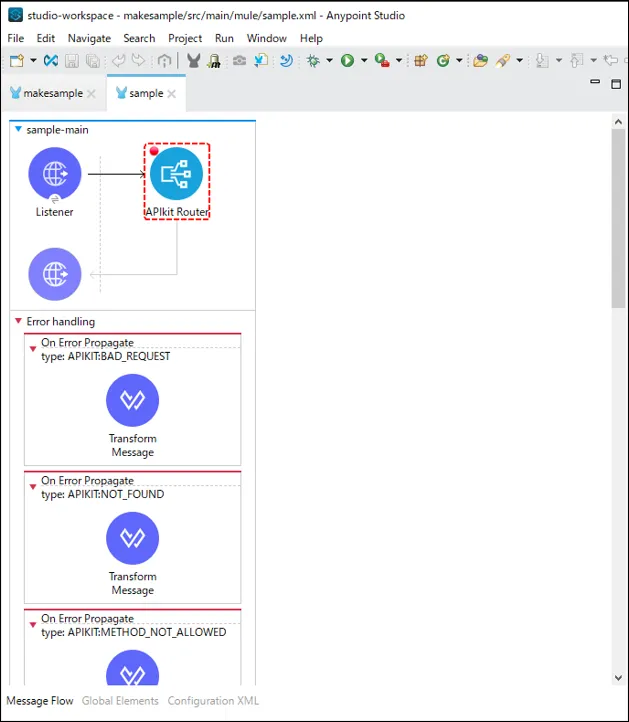Click the green Run play icon
The width and height of the screenshot is (629, 722).
(348, 60)
